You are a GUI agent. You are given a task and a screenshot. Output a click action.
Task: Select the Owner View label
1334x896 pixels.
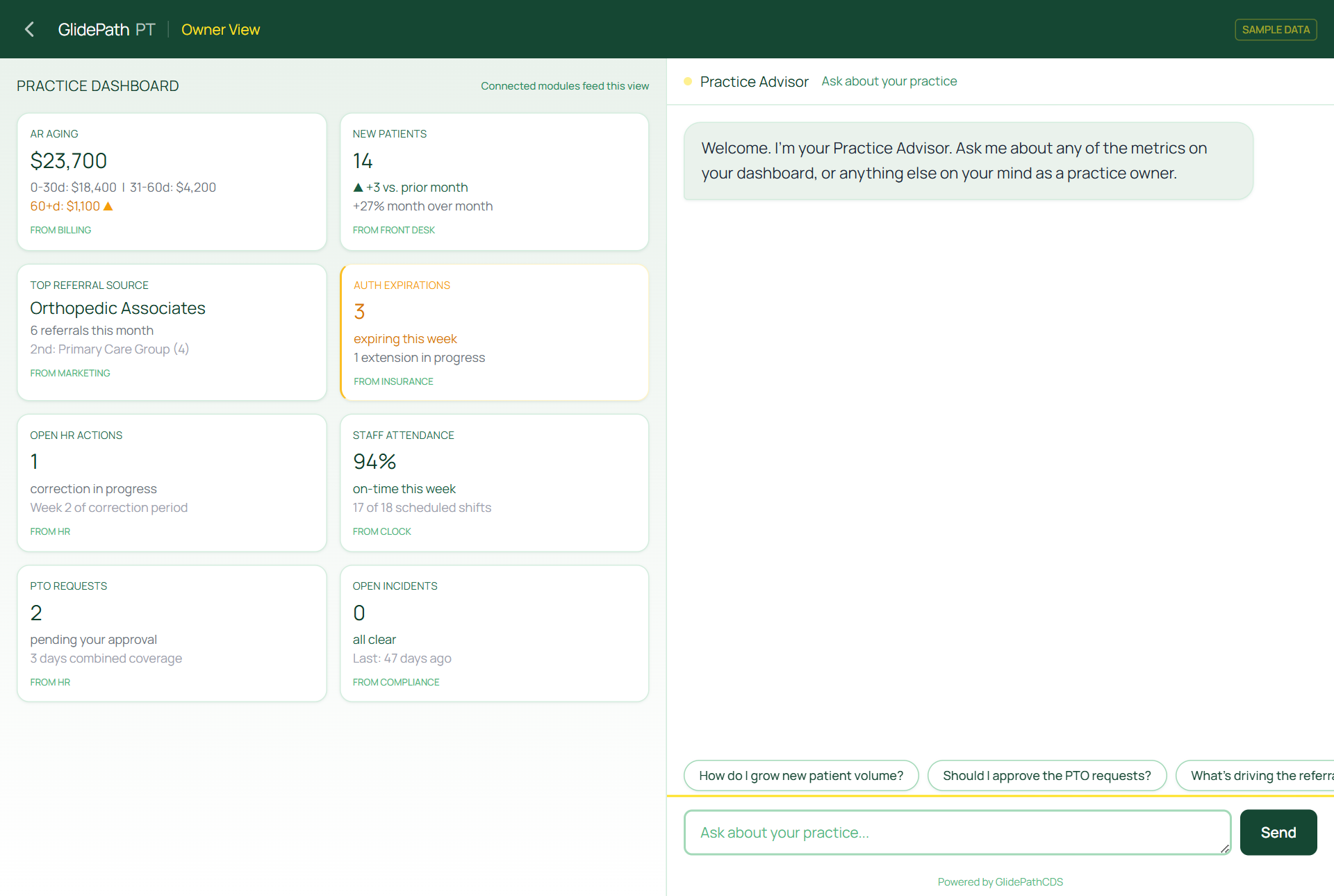click(x=220, y=29)
